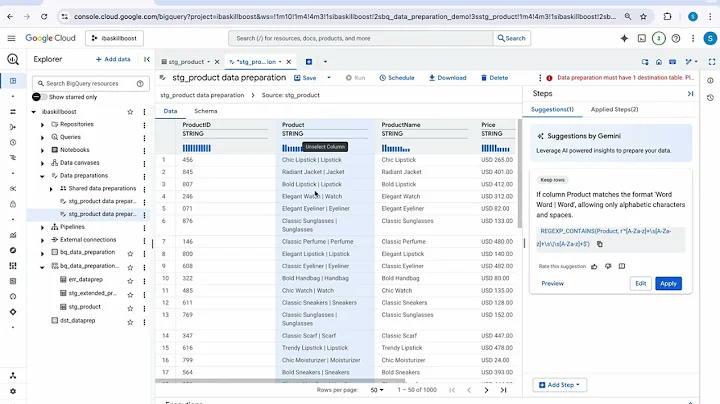Copy the REGEXP_CONTAINS expression
Screen dimensions: 720x404
[x=600, y=244]
